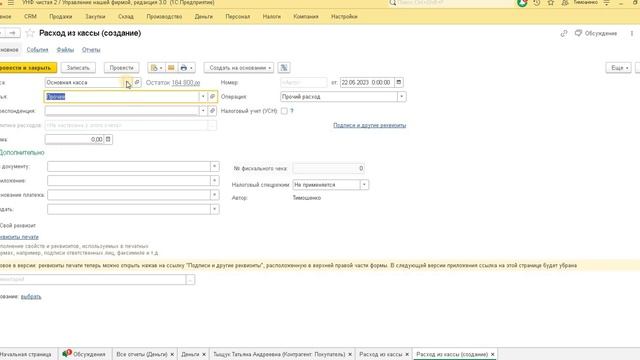Open the Склад menu section

click(126, 17)
